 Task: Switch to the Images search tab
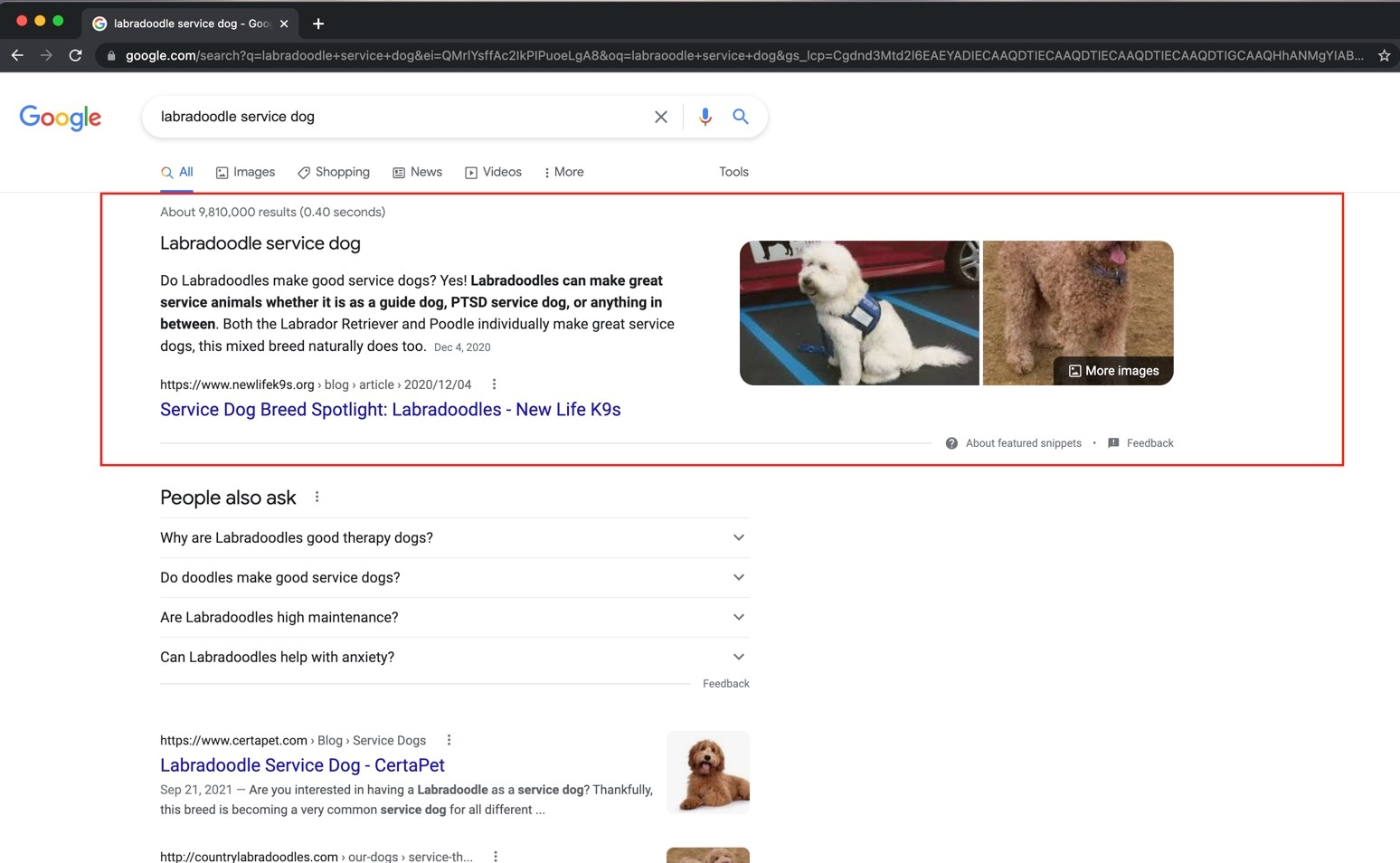(245, 172)
